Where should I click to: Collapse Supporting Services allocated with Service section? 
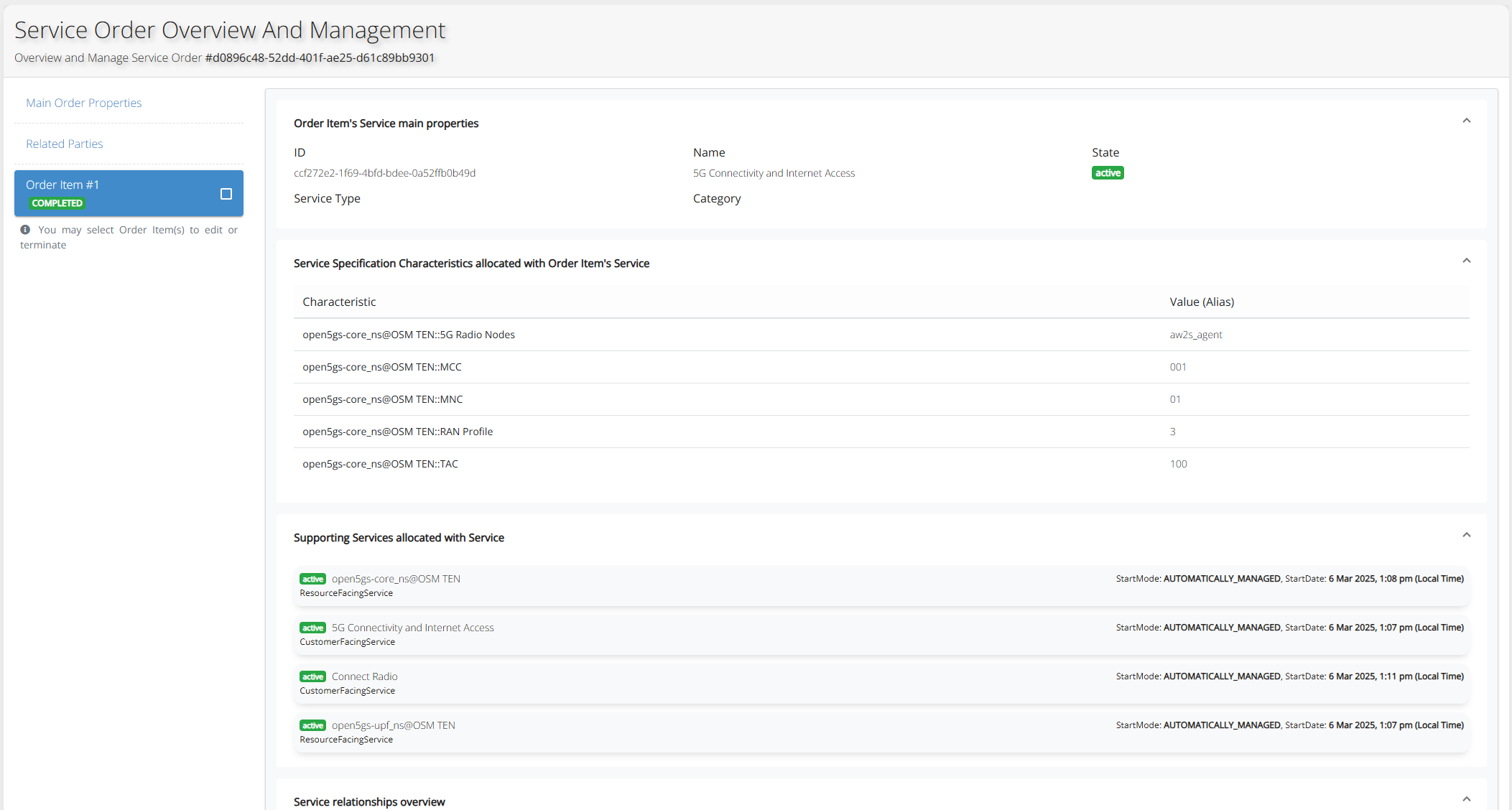click(x=1466, y=535)
